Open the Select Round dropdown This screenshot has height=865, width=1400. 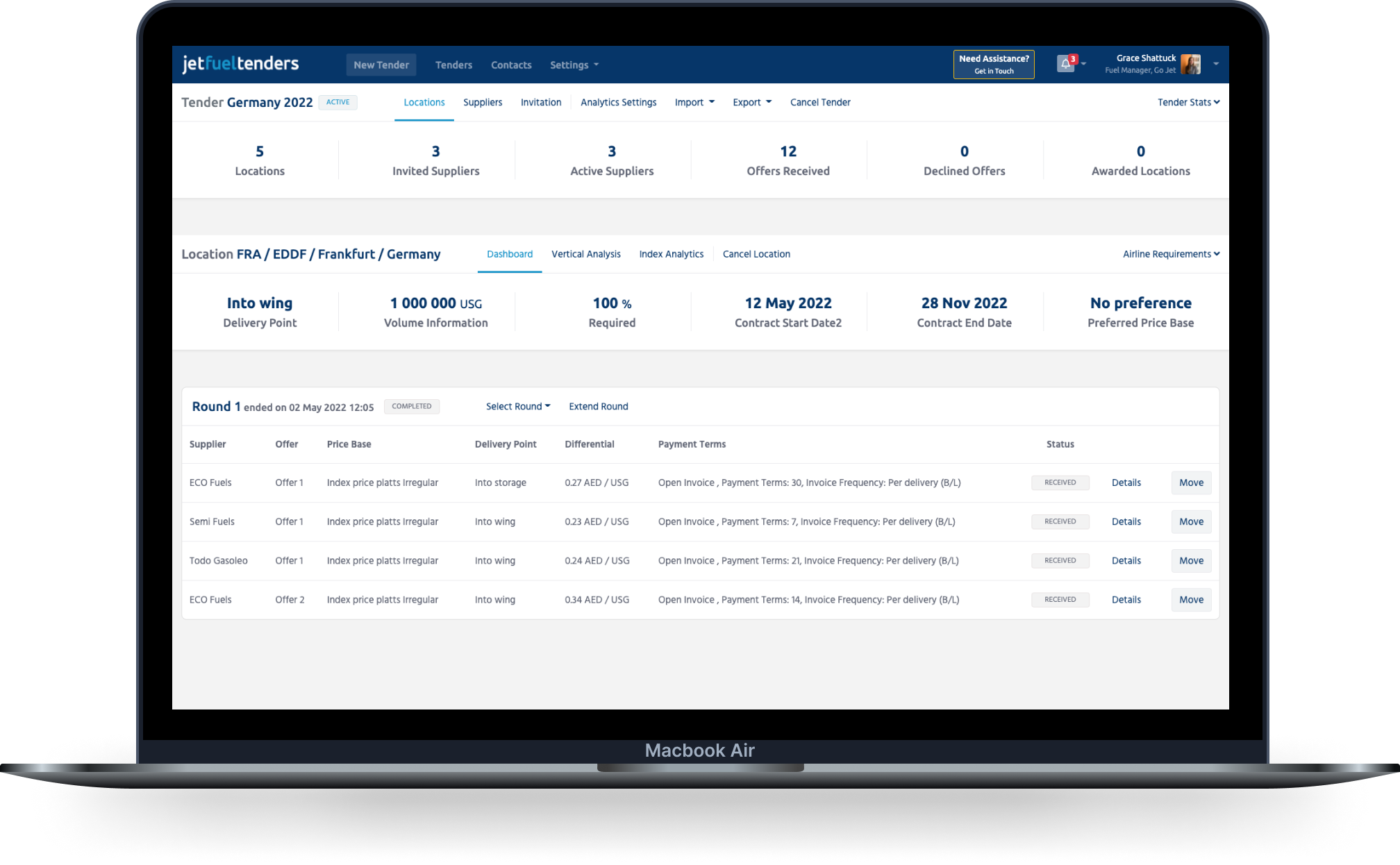point(517,407)
